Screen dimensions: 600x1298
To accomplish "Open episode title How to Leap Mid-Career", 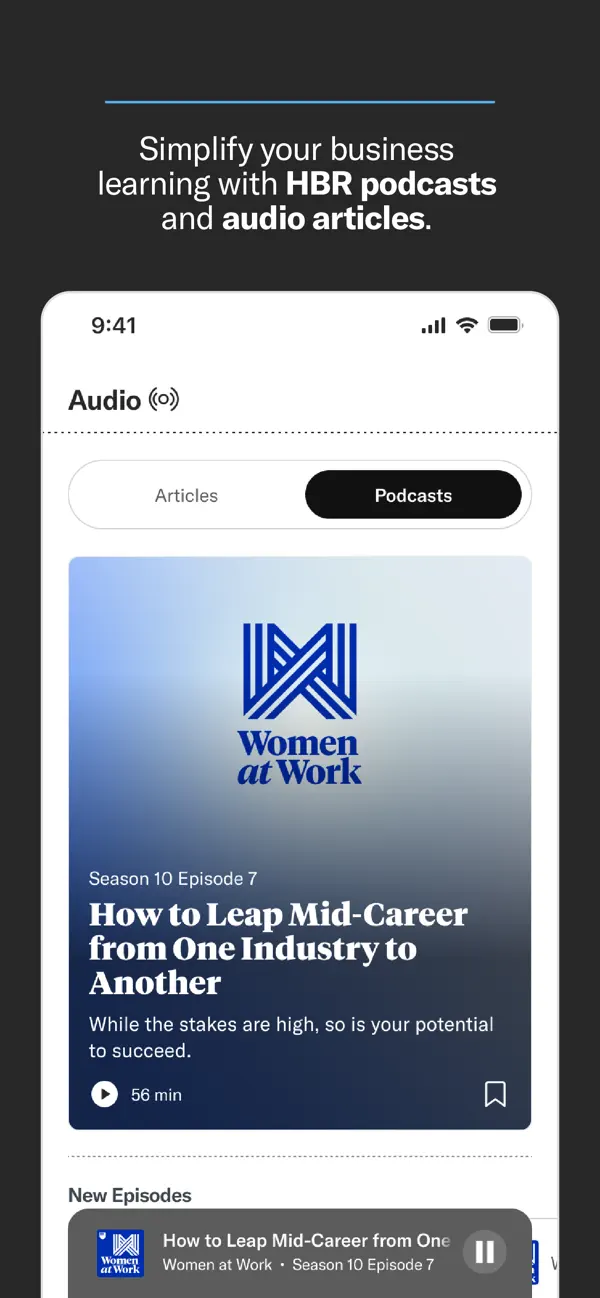I will coord(278,948).
